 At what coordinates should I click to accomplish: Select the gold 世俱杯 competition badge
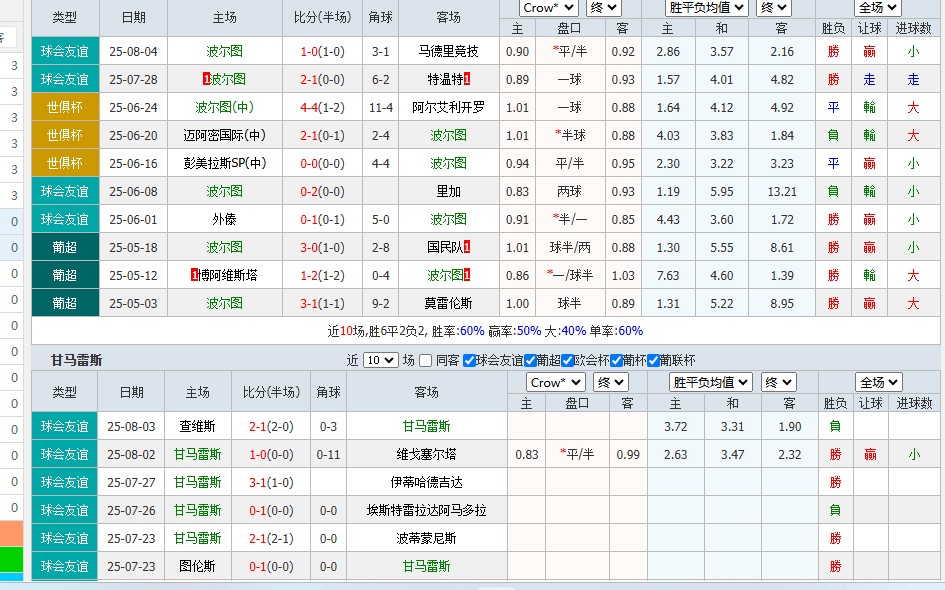[x=65, y=107]
